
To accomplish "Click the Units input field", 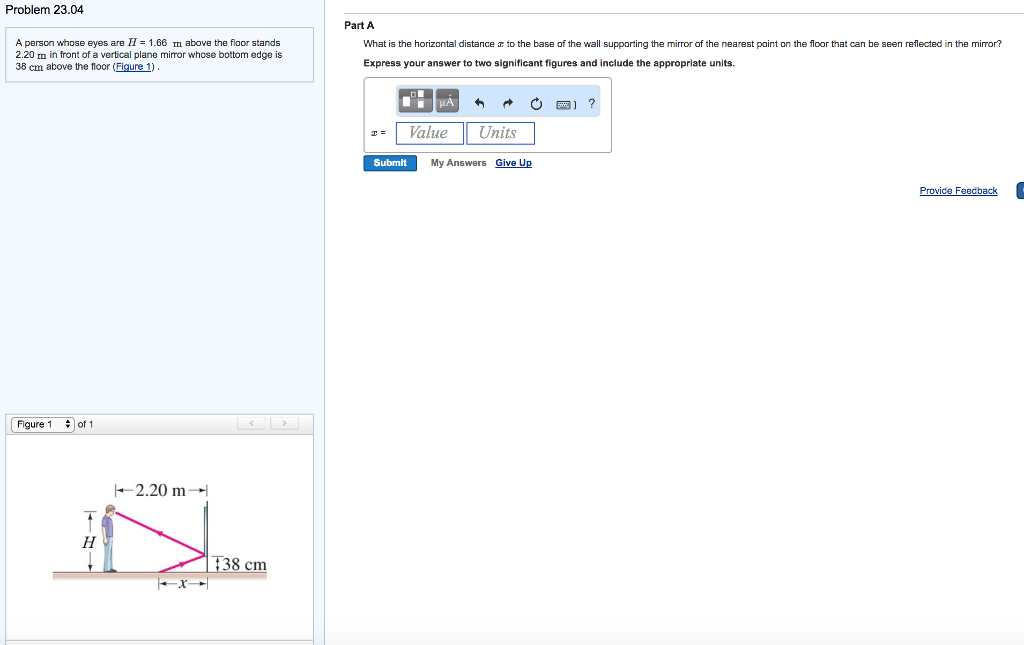I will coord(500,132).
